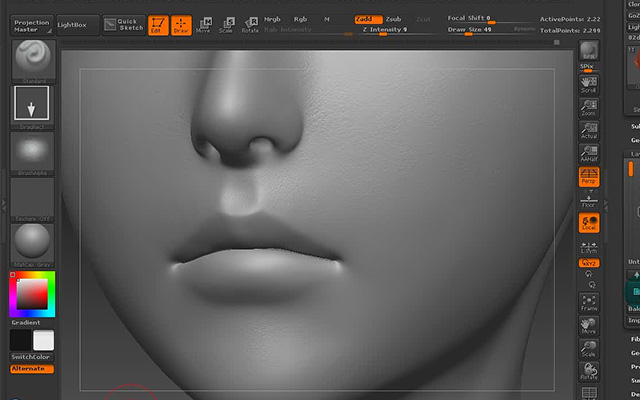Toggle Draw mode button
The image size is (640, 400).
[x=181, y=25]
